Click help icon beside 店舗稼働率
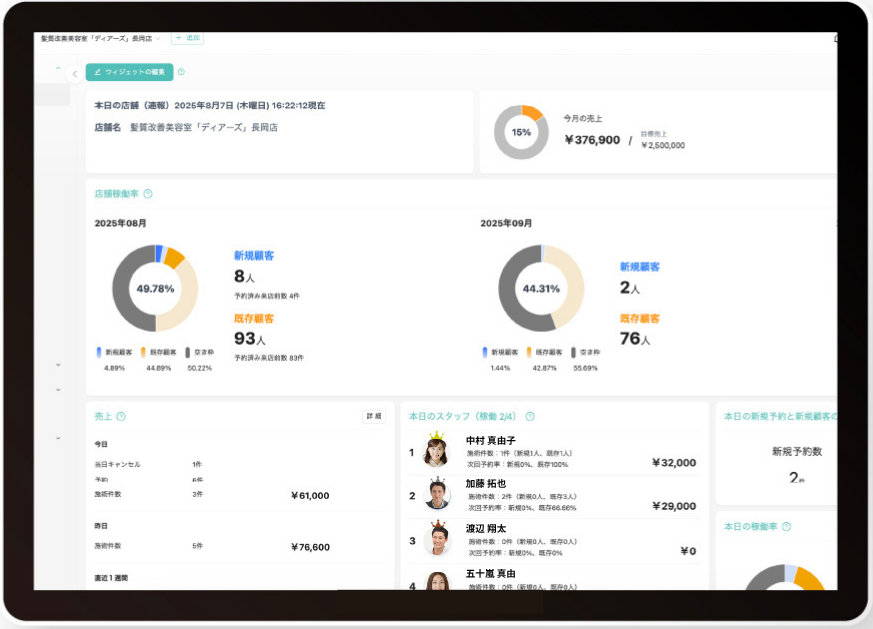Image resolution: width=873 pixels, height=629 pixels. [x=148, y=194]
